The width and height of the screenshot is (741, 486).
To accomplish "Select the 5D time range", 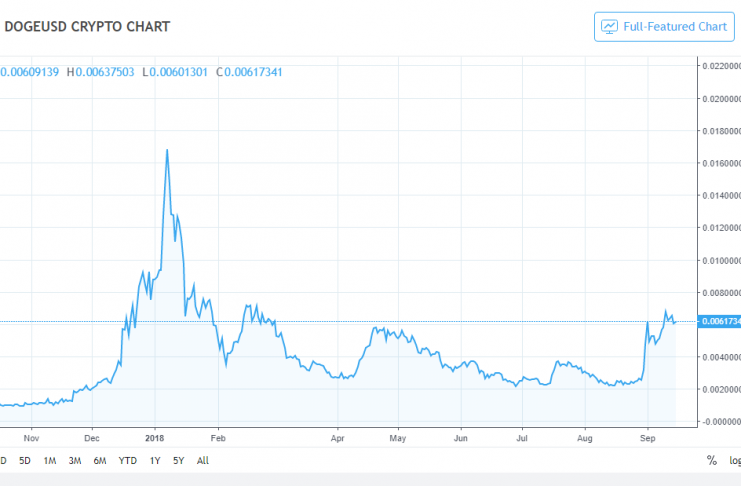I will 25,460.
